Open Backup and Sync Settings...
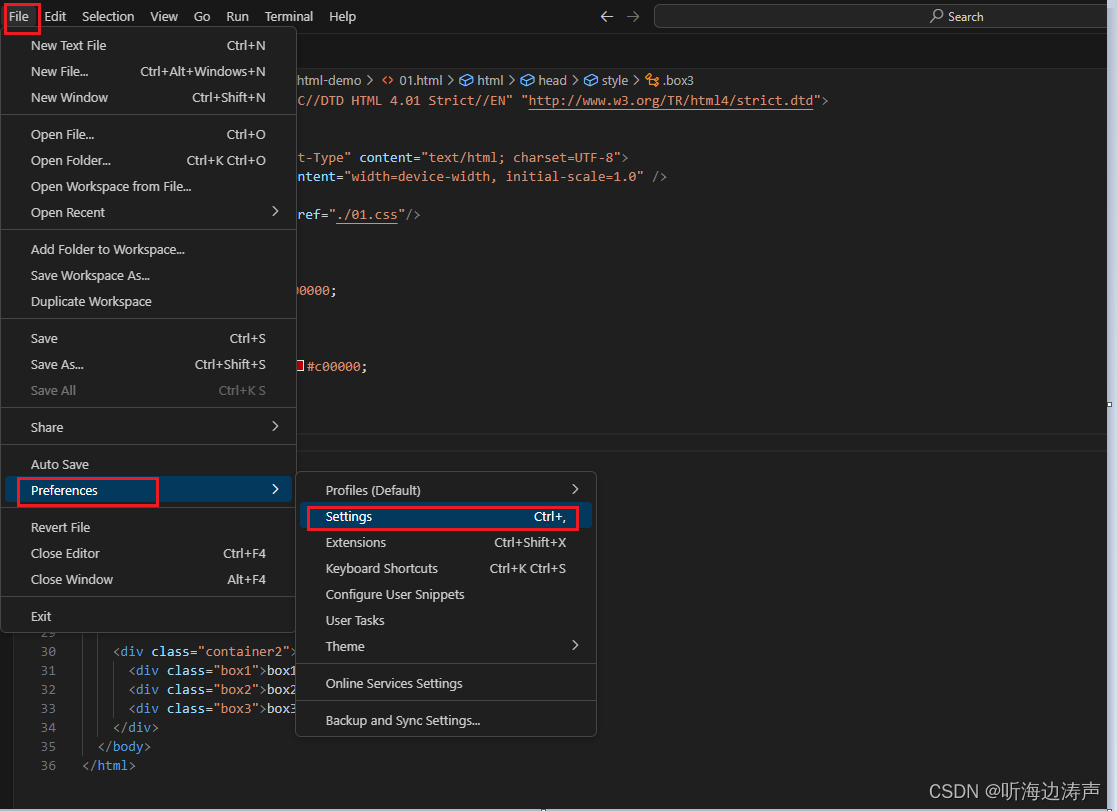The height and width of the screenshot is (811, 1117). [x=446, y=720]
